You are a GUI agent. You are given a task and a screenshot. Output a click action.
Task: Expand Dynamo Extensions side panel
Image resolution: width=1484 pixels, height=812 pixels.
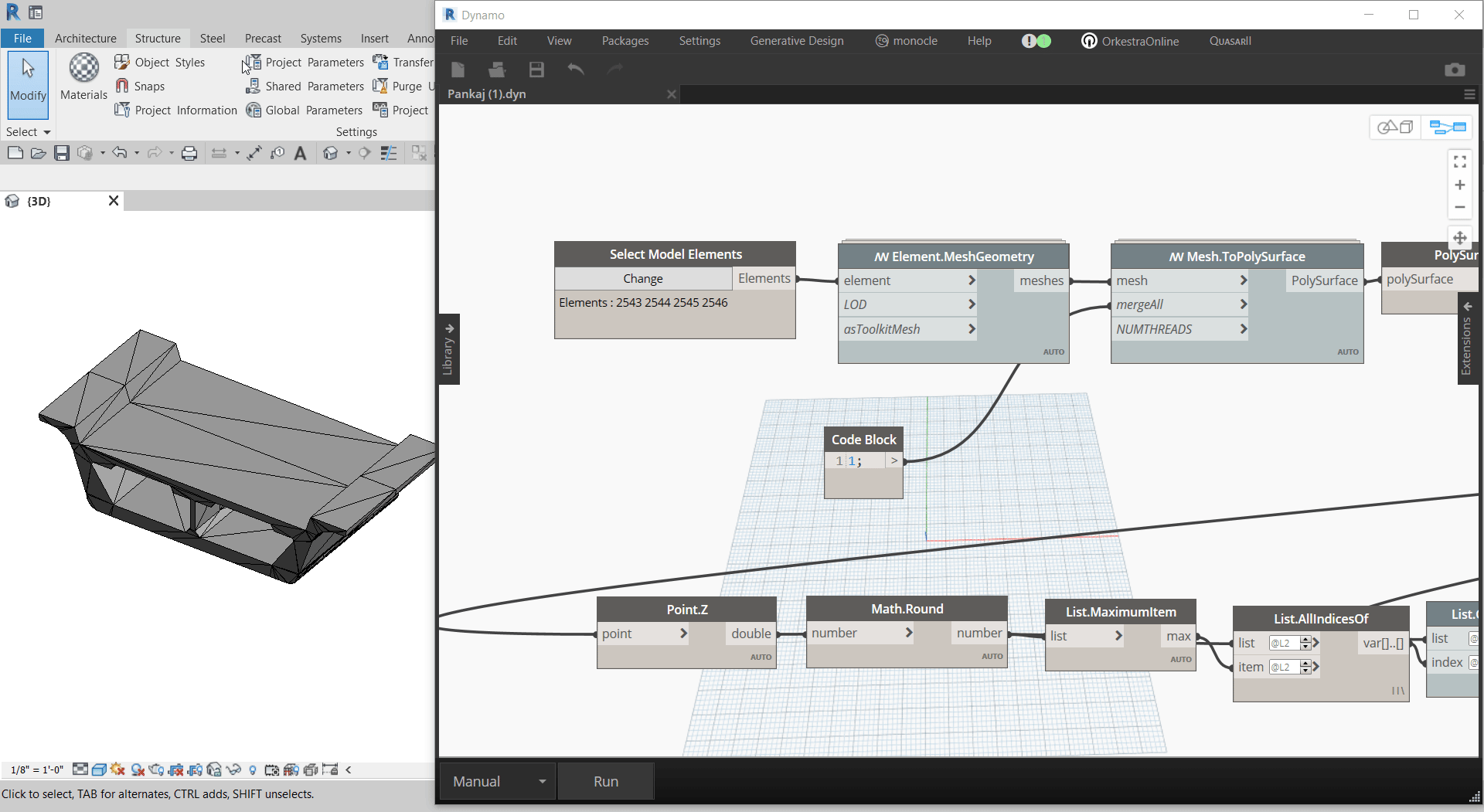coord(1467,340)
